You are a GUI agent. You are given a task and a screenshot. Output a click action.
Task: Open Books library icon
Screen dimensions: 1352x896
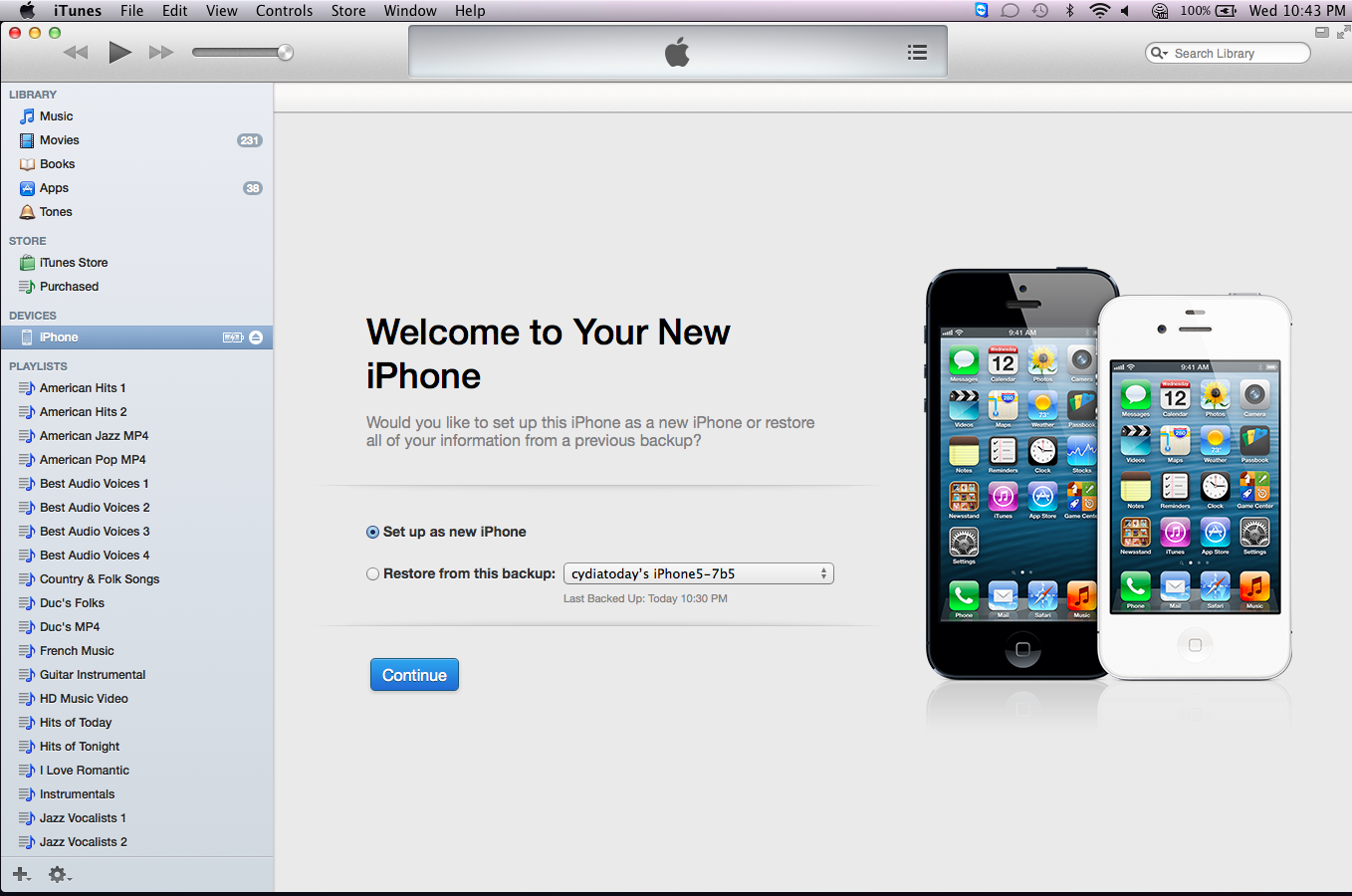tap(27, 164)
